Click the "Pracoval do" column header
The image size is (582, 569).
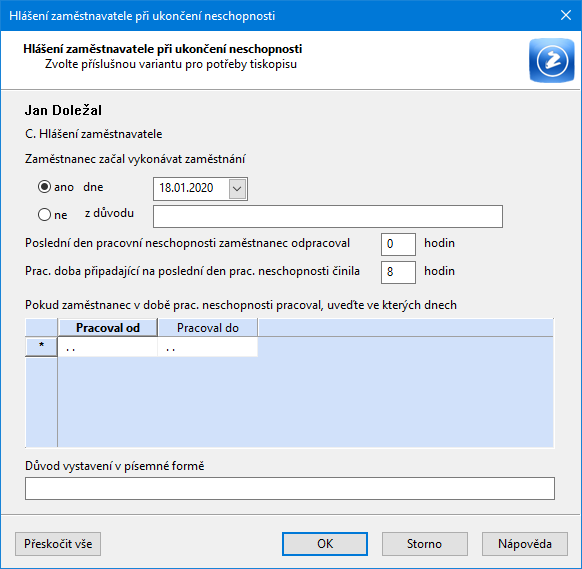[x=208, y=328]
